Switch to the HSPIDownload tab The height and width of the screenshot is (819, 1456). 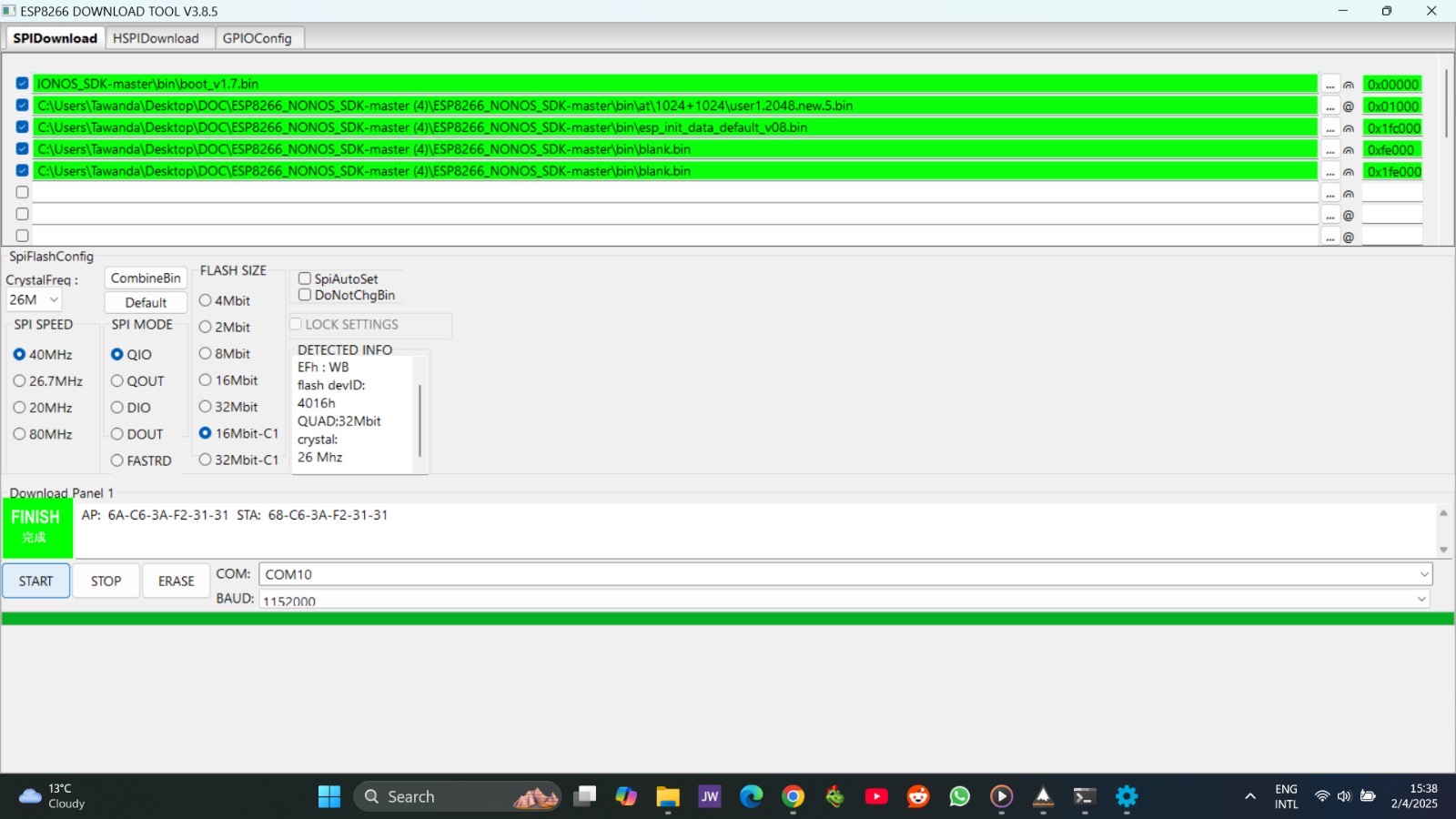point(158,38)
